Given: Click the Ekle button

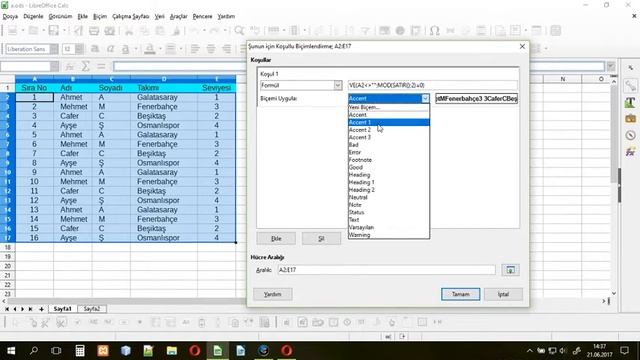Looking at the screenshot, I should [276, 238].
